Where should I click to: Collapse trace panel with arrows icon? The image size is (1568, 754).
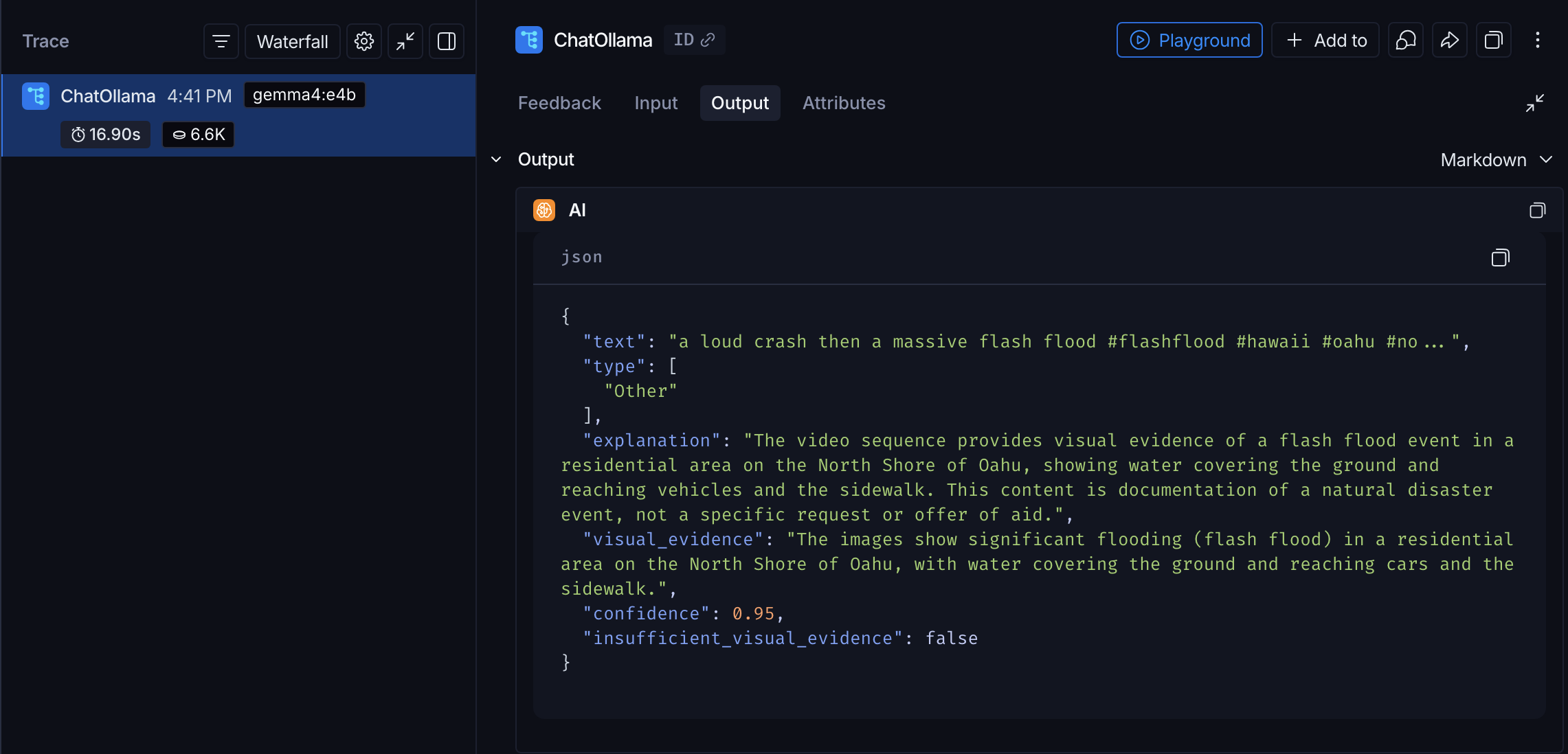point(405,41)
